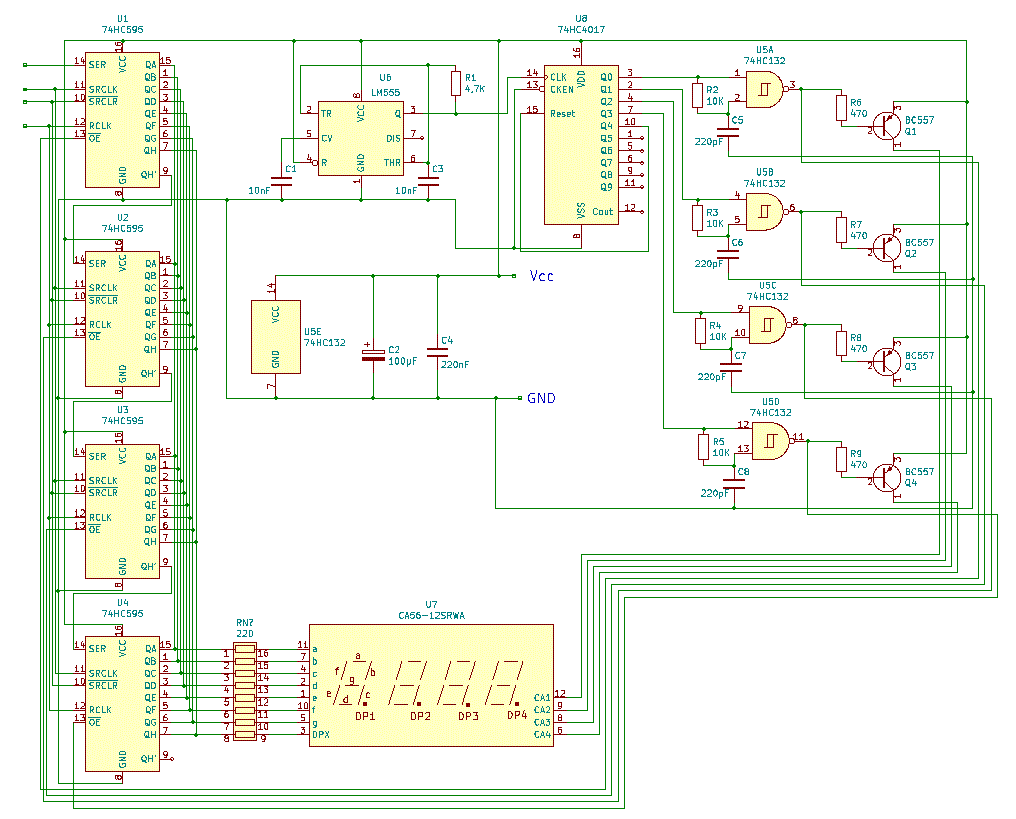Select the U5D NAND Schmitt gate
This screenshot has width=1016, height=819.
coord(771,441)
